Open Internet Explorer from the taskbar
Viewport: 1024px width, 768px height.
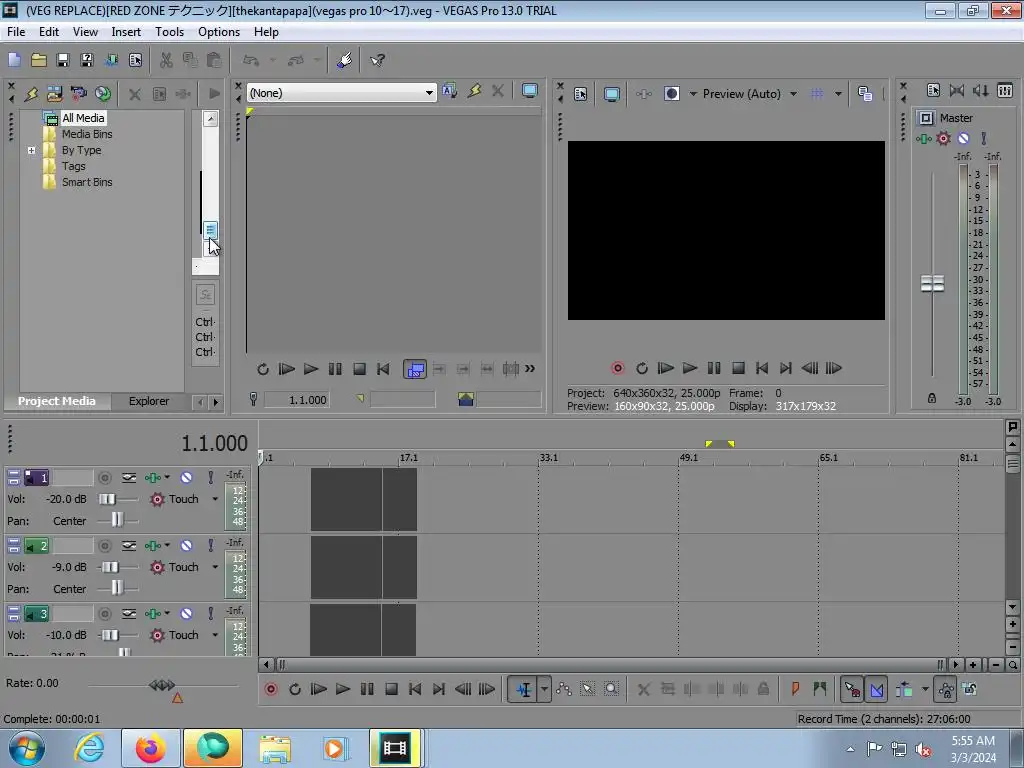pyautogui.click(x=89, y=748)
